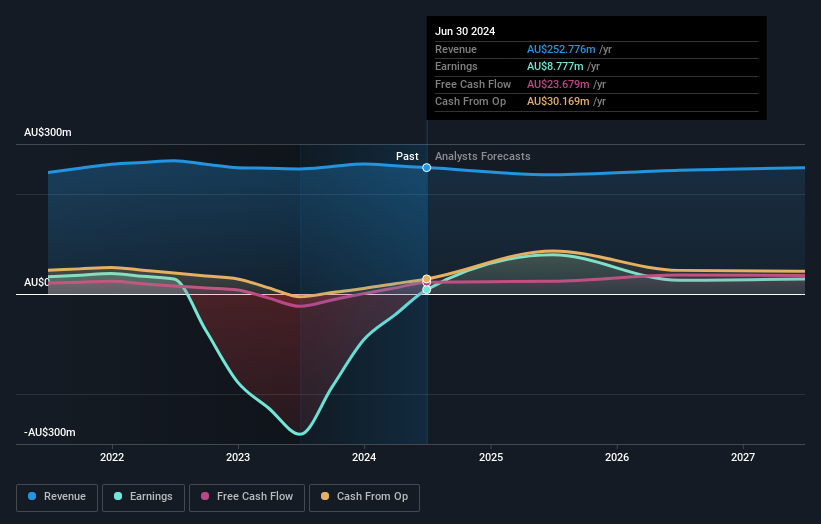
Task: Click the -AU$300m y-axis label
Action: point(50,432)
